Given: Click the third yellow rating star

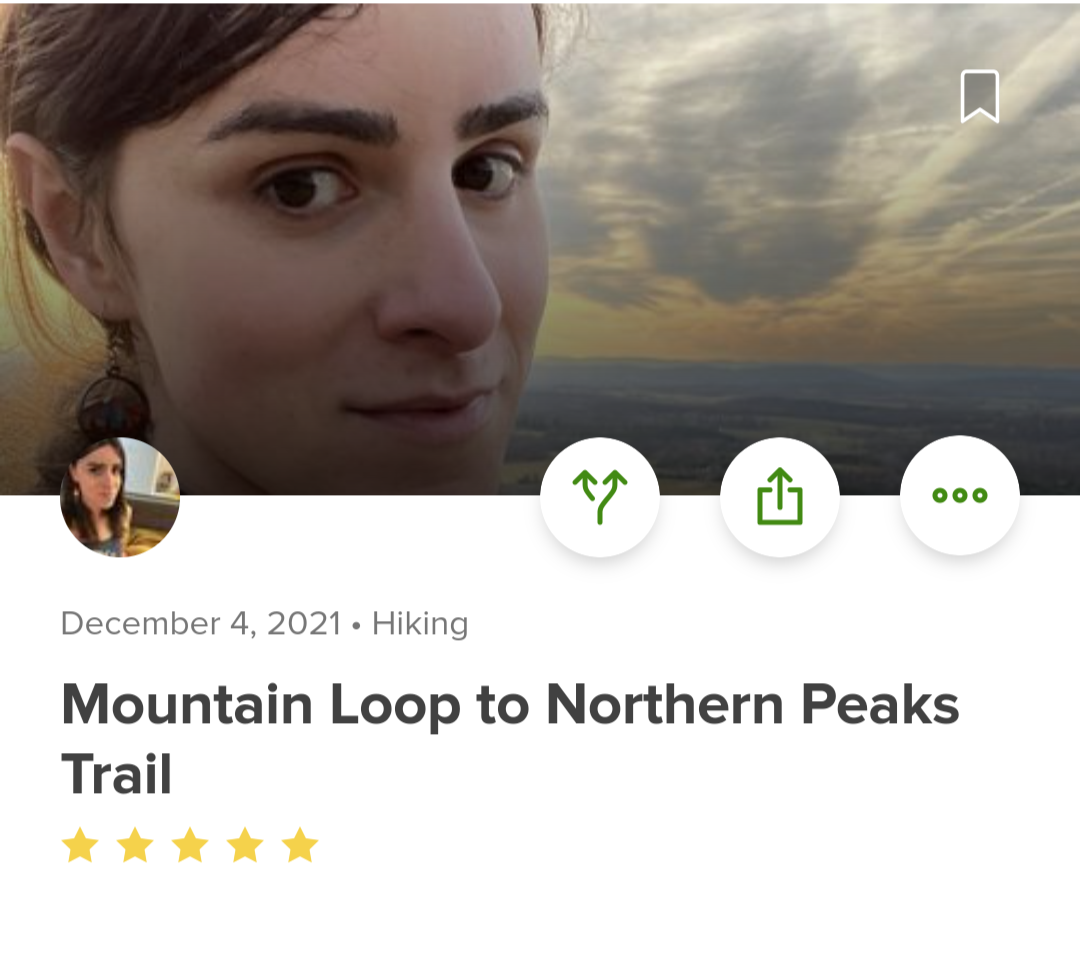Looking at the screenshot, I should pyautogui.click(x=190, y=846).
